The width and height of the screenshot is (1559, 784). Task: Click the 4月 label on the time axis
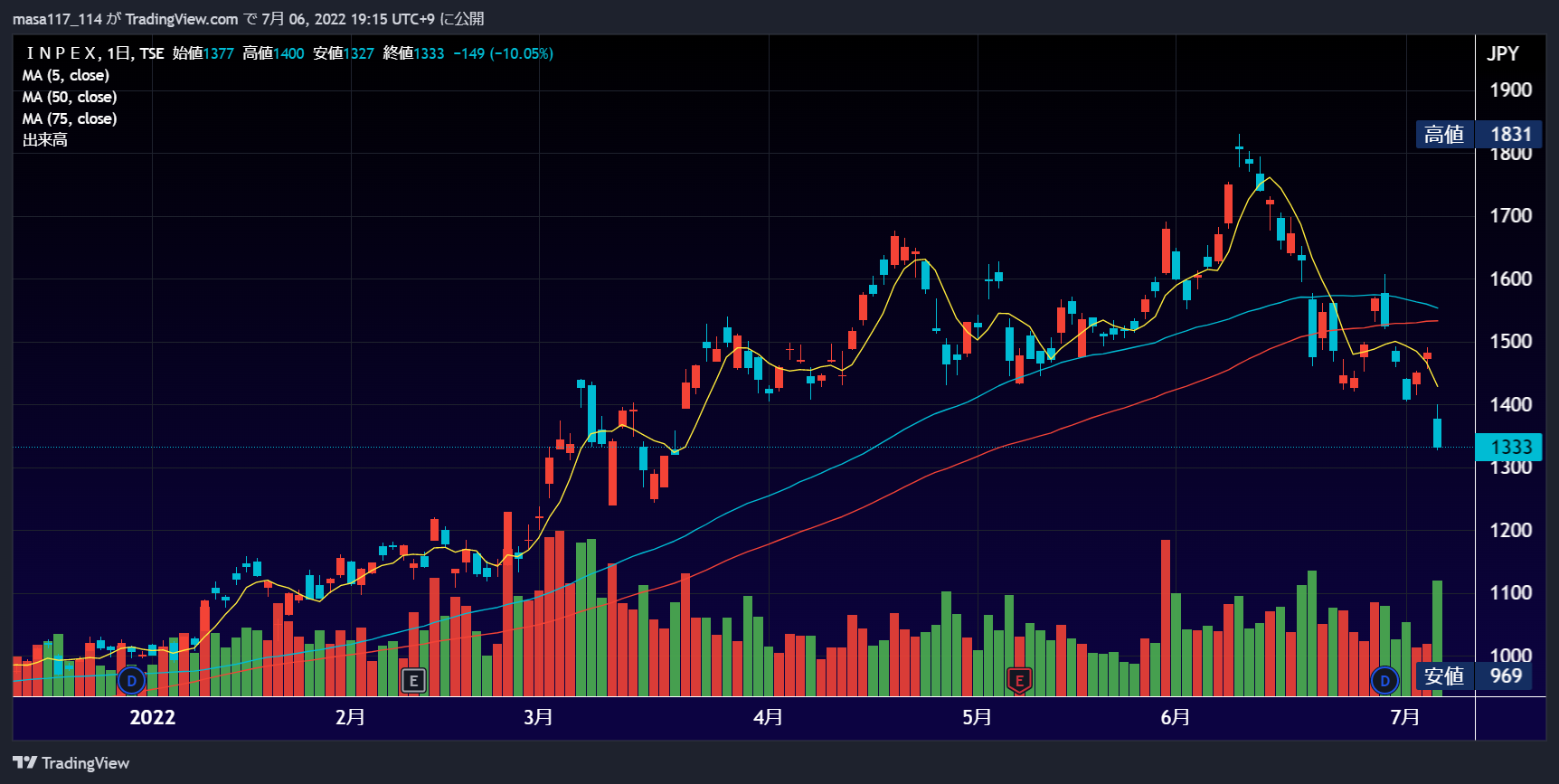769,718
